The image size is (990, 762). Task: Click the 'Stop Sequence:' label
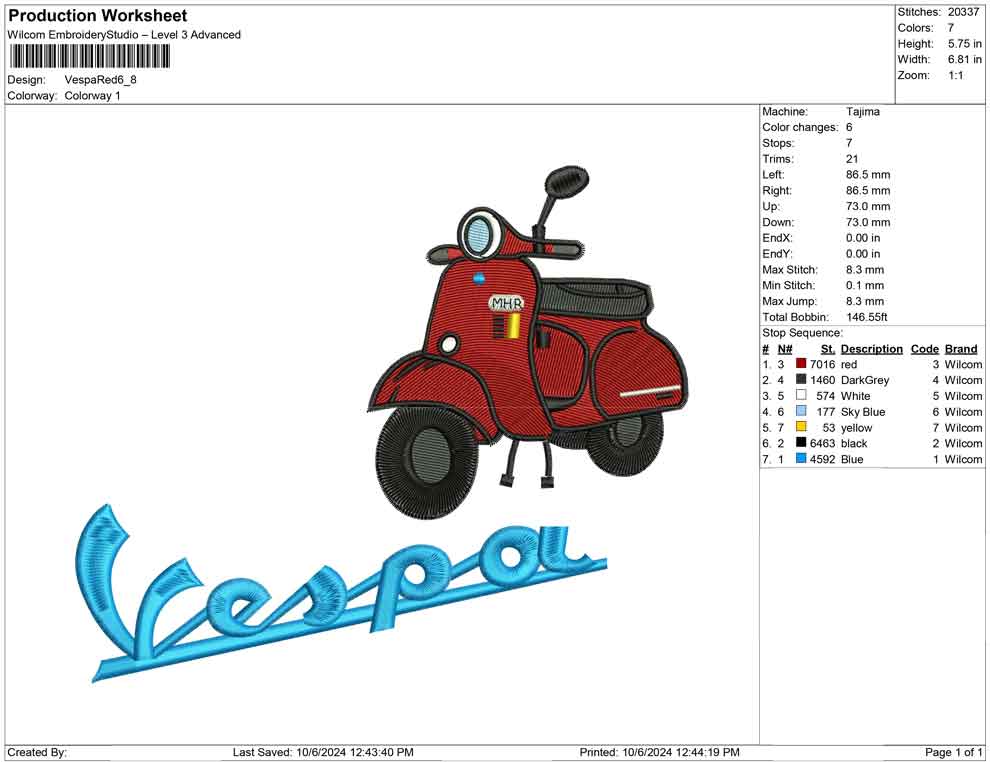tap(802, 333)
